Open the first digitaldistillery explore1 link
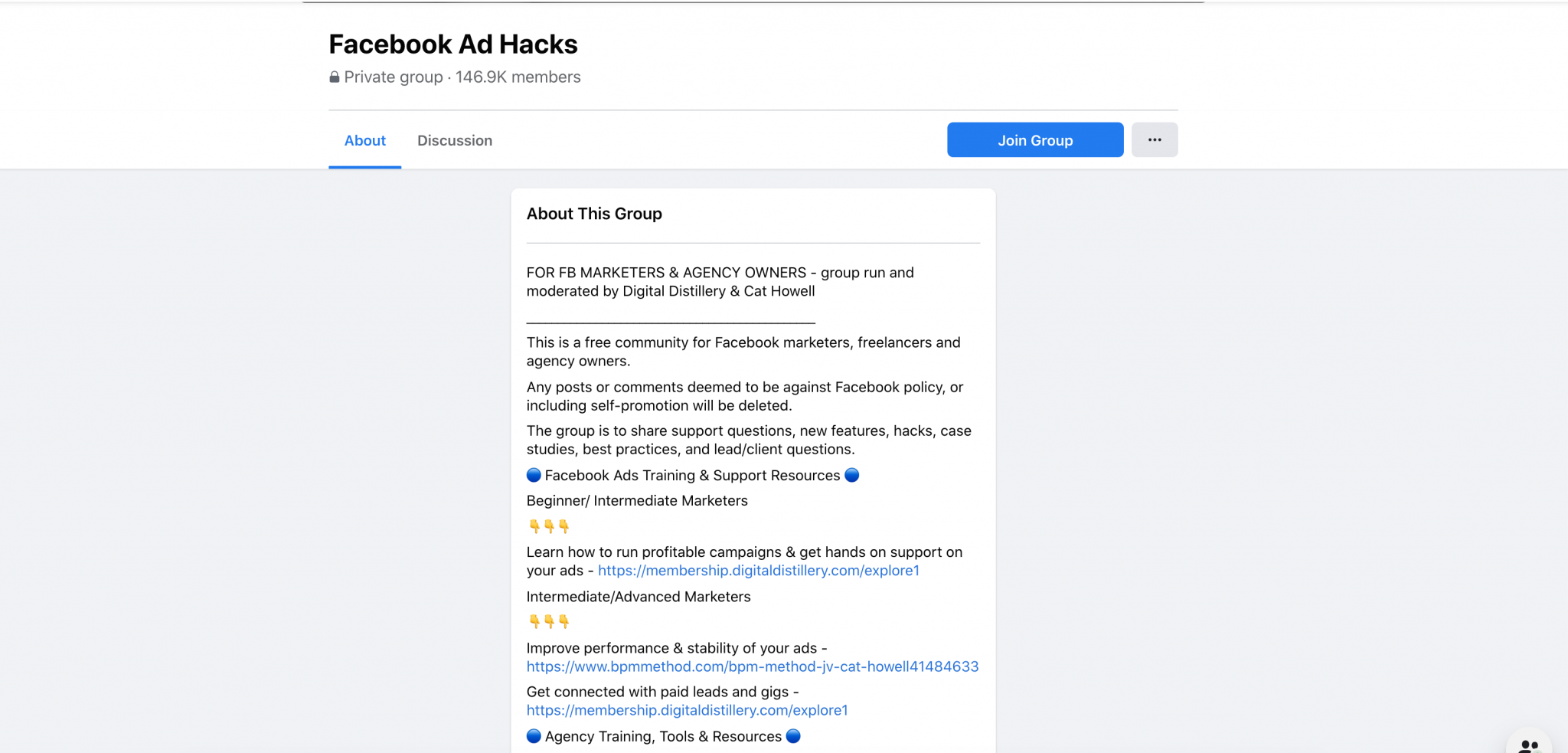The width and height of the screenshot is (1568, 753). click(x=759, y=570)
